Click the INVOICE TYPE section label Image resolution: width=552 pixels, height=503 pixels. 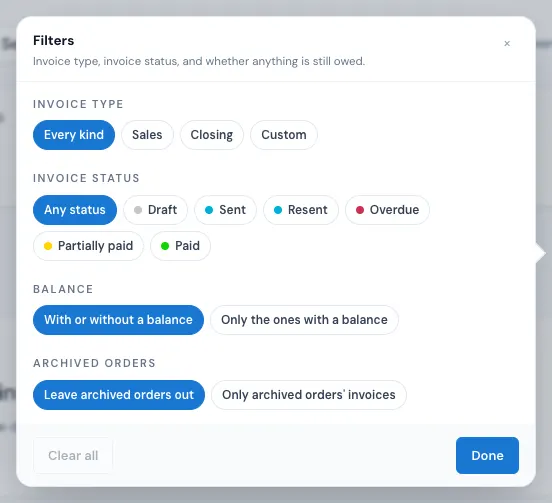78,104
